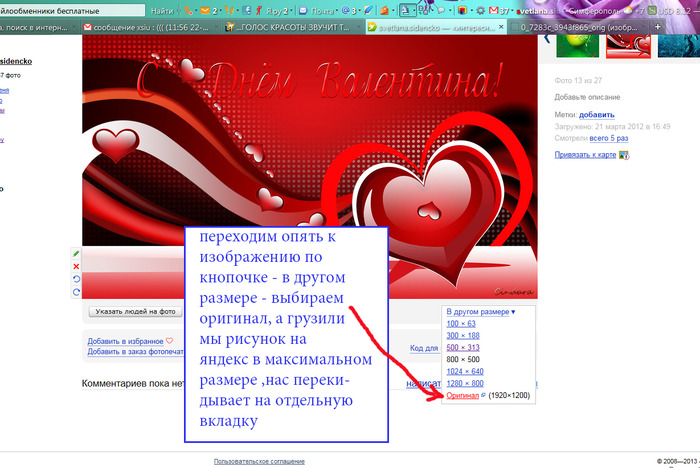Open the всего 5 раз views link
The height and width of the screenshot is (468, 700).
tap(606, 137)
